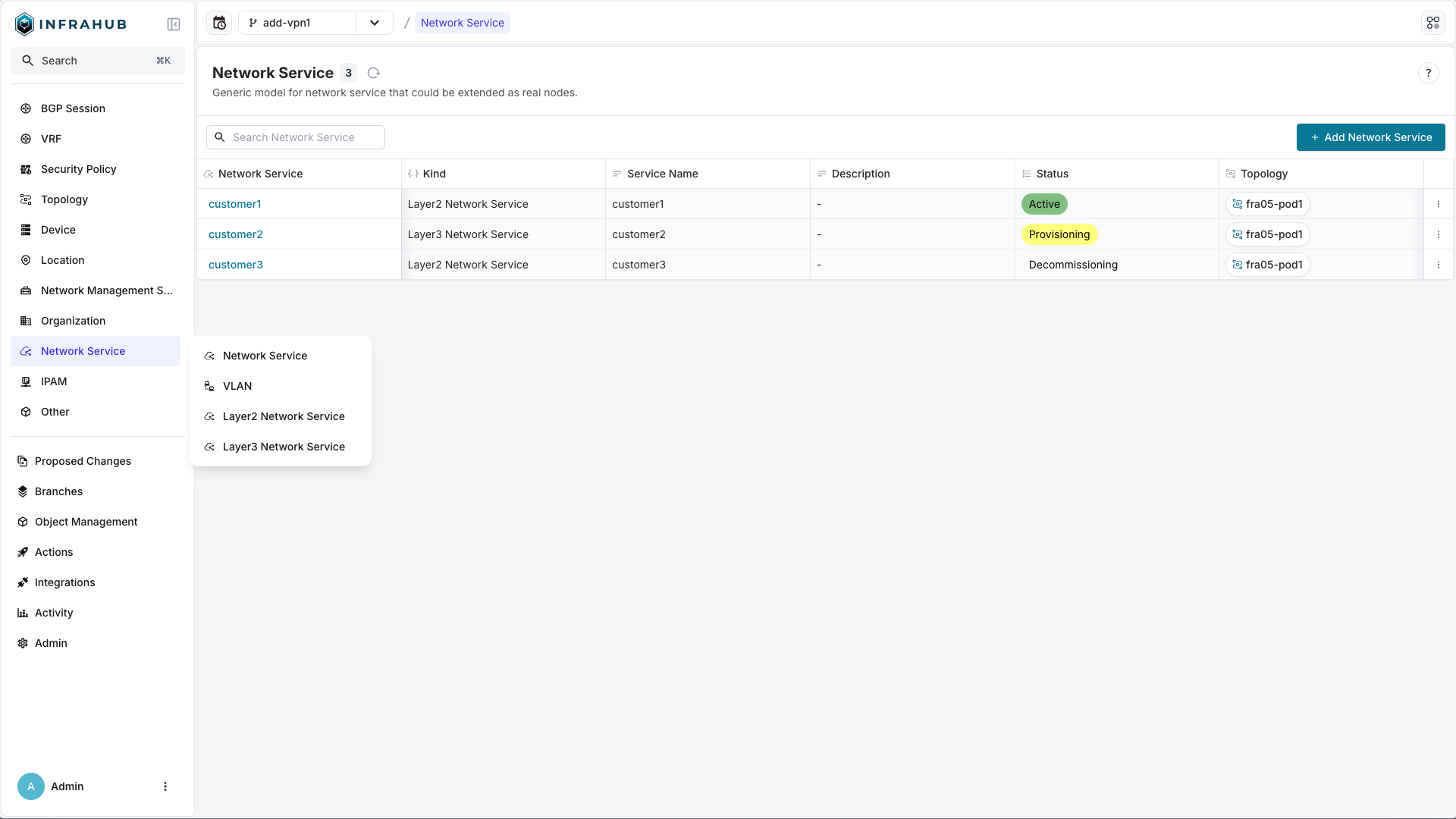Click the Infrahub logo

click(71, 24)
